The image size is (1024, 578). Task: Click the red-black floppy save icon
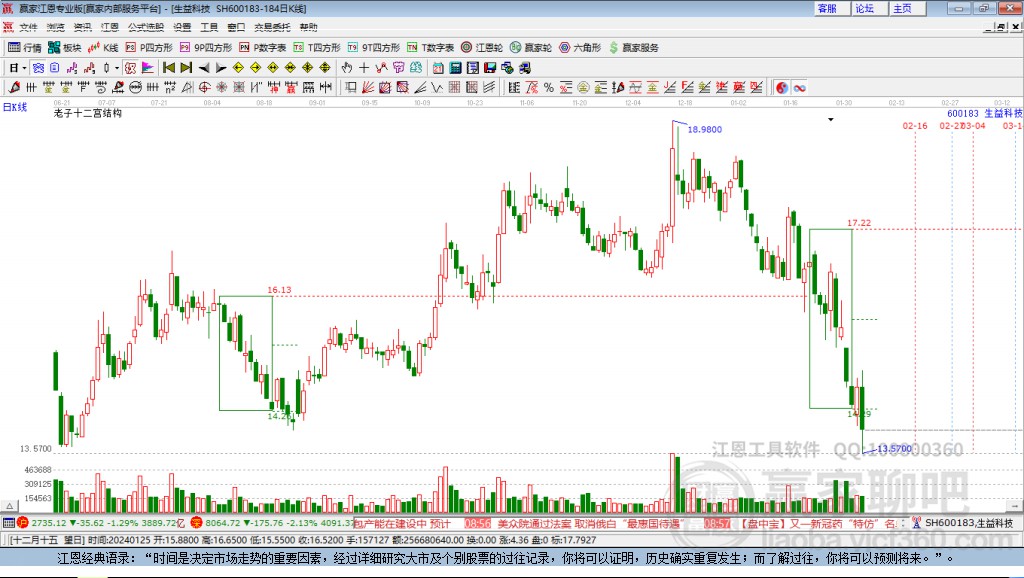coord(490,68)
